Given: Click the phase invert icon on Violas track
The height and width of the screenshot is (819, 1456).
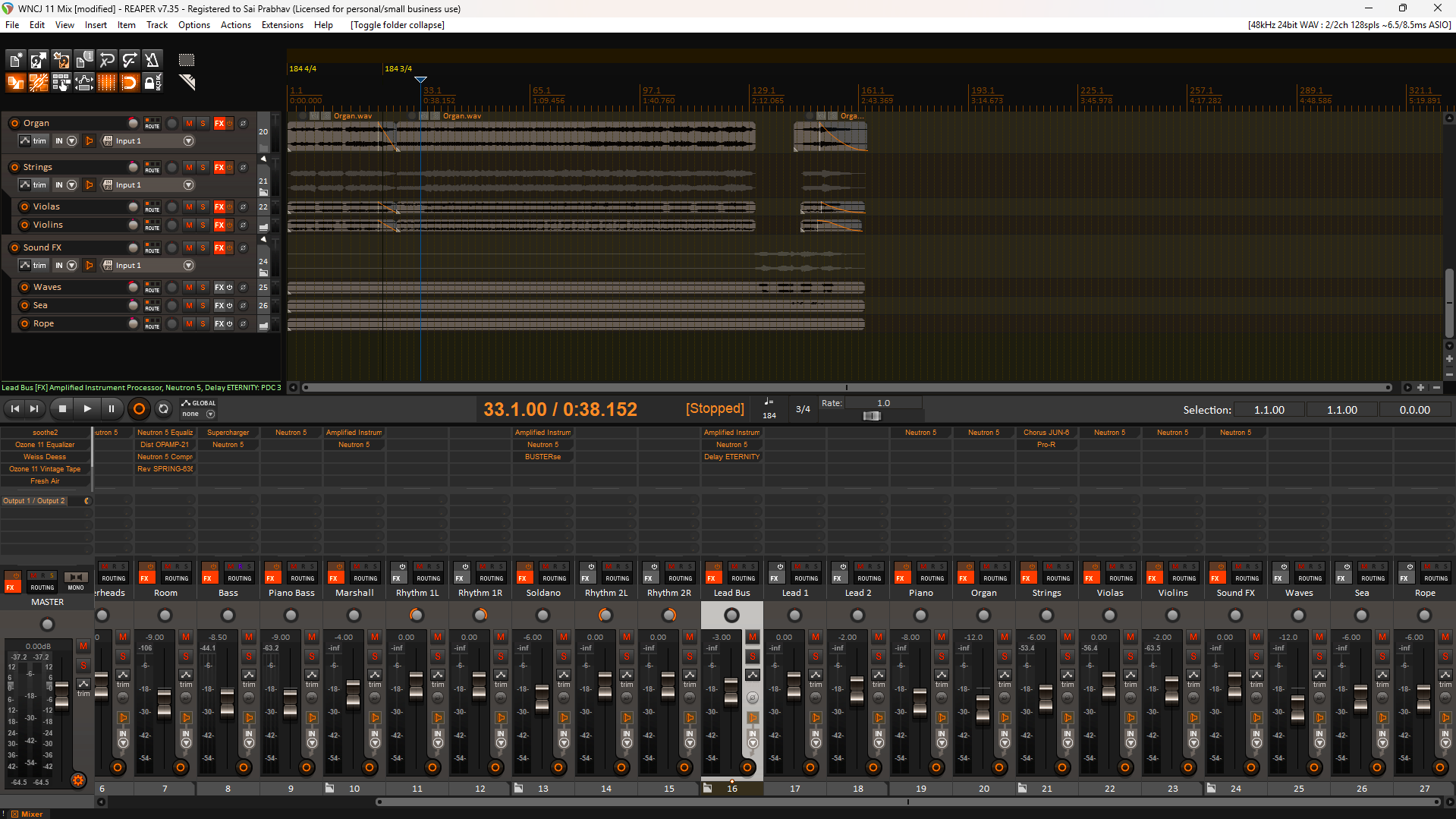Looking at the screenshot, I should (x=244, y=206).
